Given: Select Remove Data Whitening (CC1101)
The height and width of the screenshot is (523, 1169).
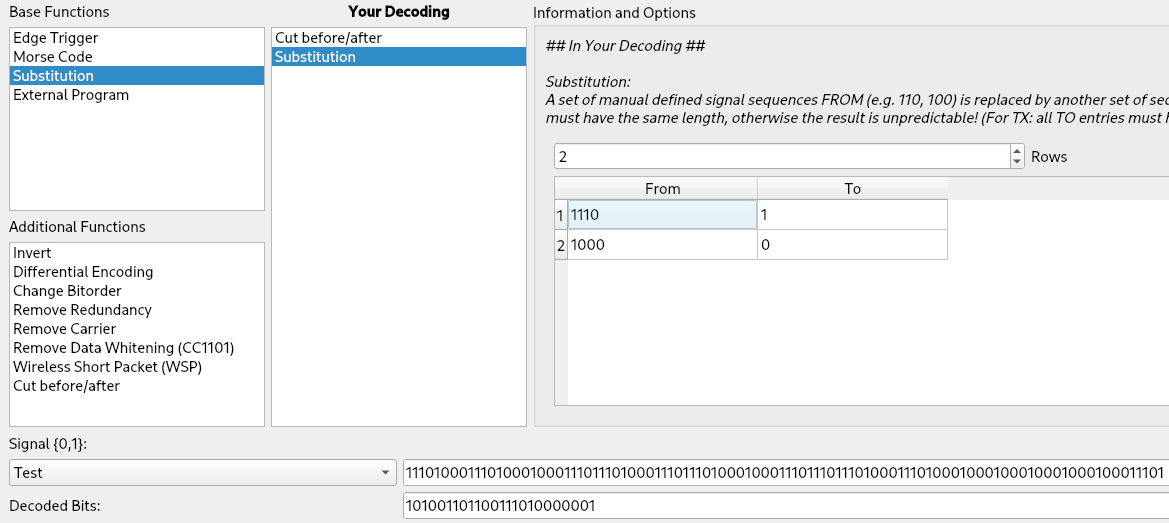Looking at the screenshot, I should coord(123,348).
